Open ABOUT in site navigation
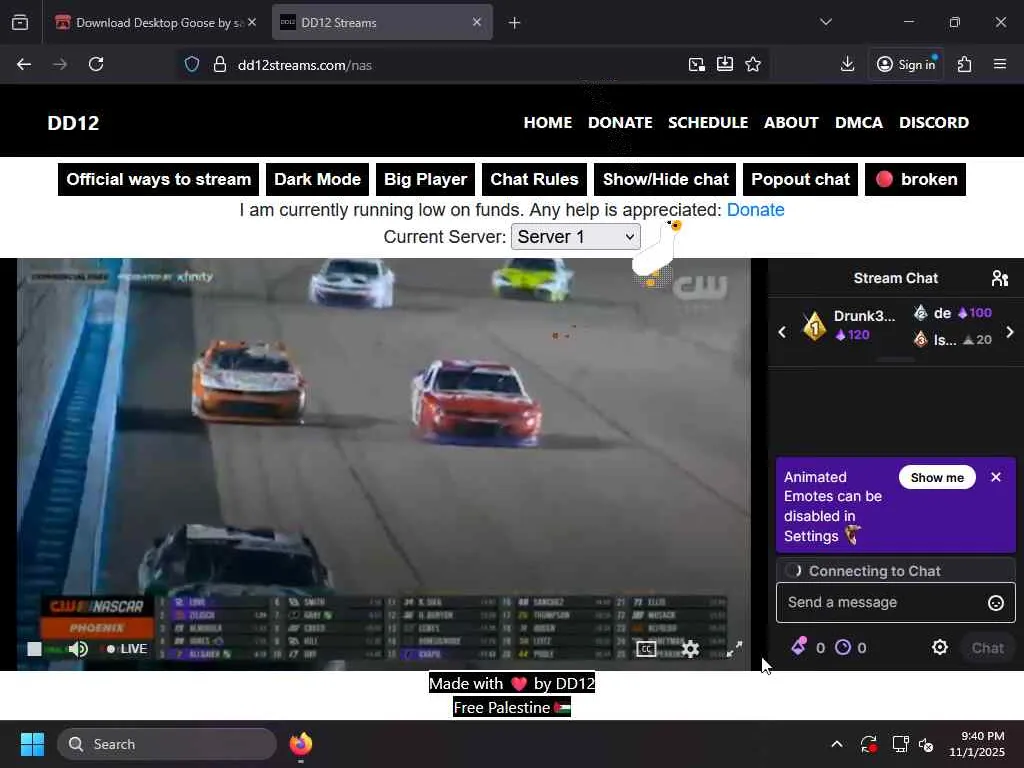Screen dimensions: 1024x768 791,123
